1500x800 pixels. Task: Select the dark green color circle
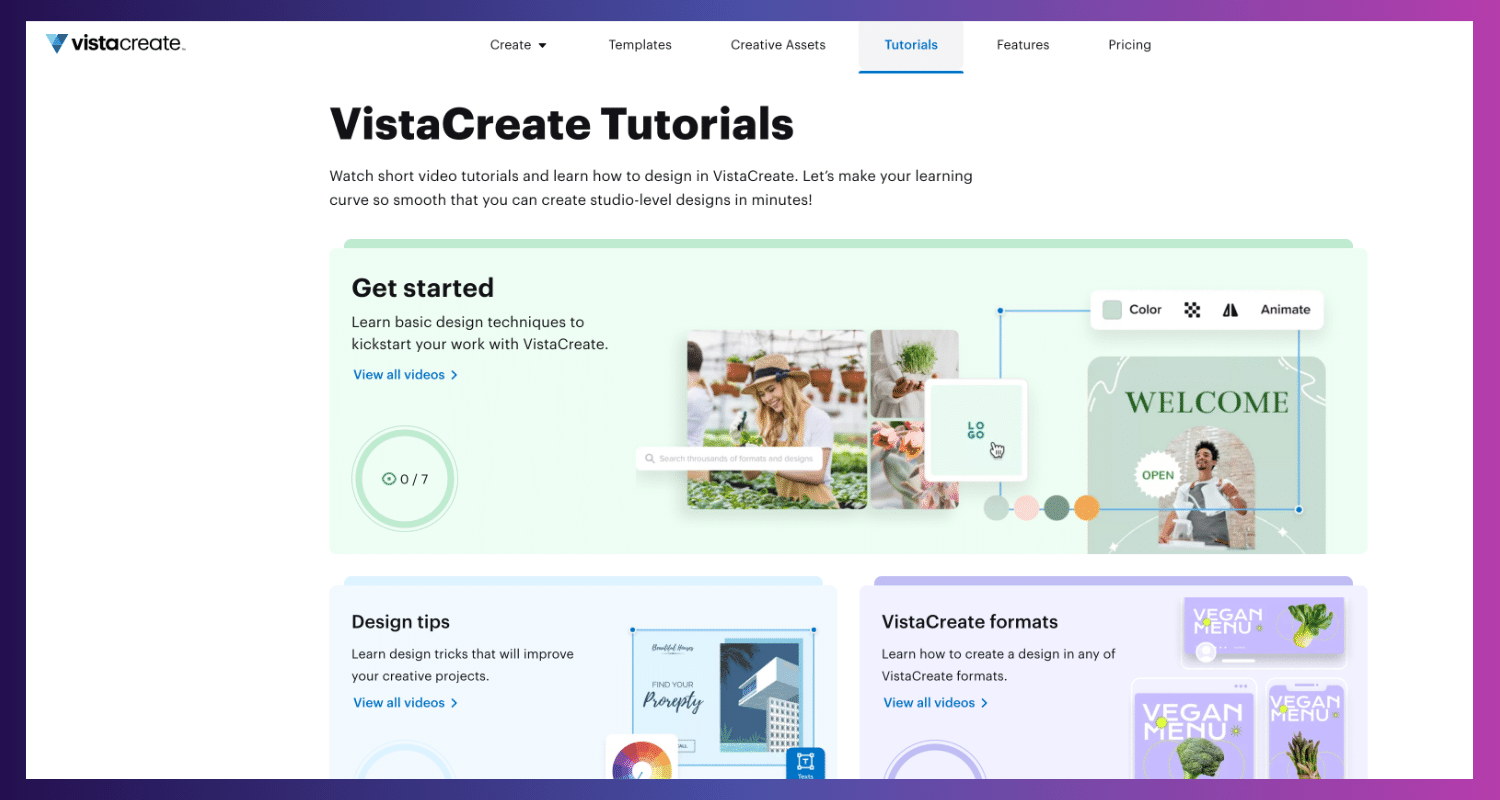[x=1057, y=508]
